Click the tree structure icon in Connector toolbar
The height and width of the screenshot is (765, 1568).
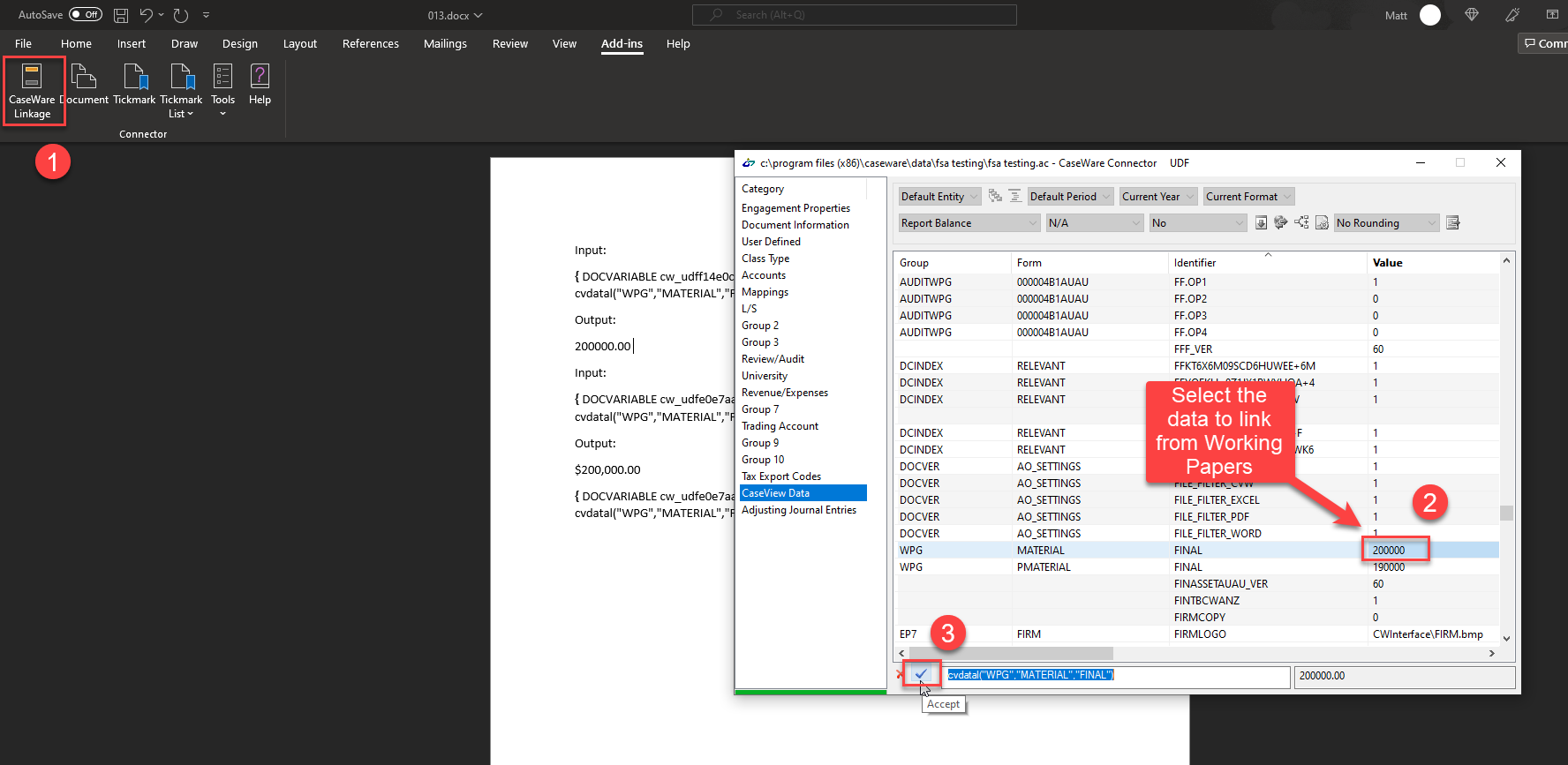(x=1301, y=223)
